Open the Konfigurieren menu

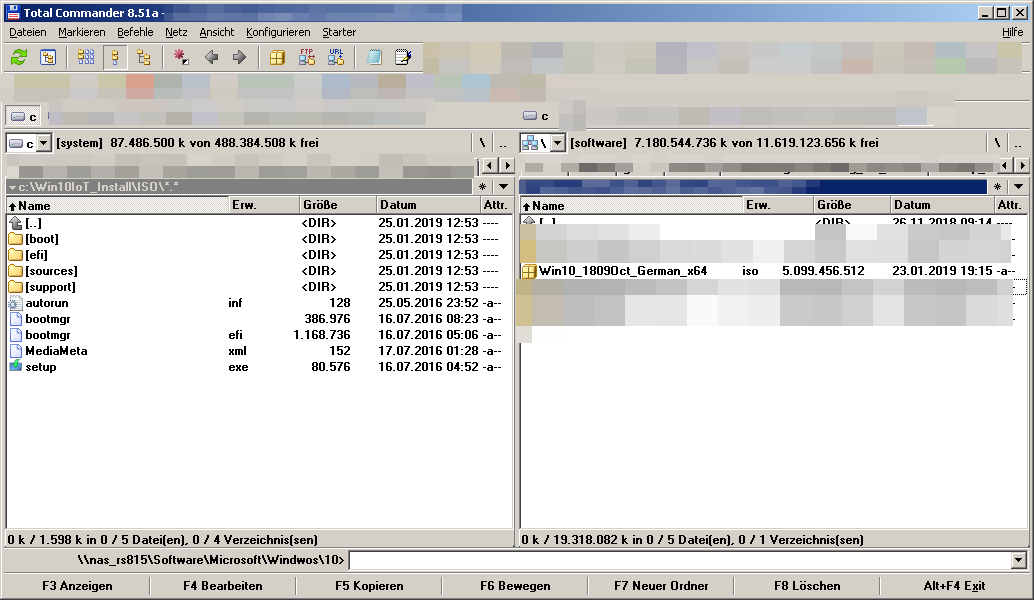[278, 32]
